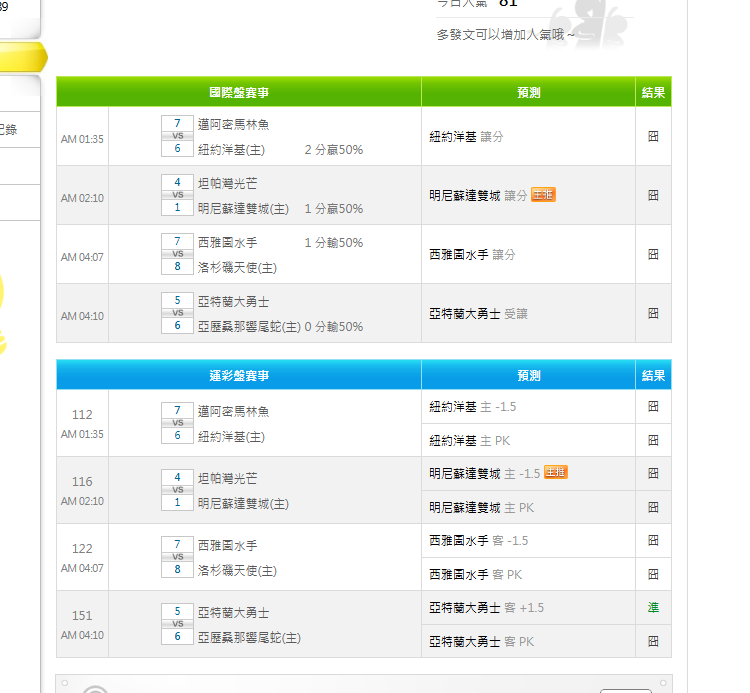This screenshot has height=693, width=750.
Task: Click the result icon for 紐約洋基 主 -1.5
Action: point(653,407)
